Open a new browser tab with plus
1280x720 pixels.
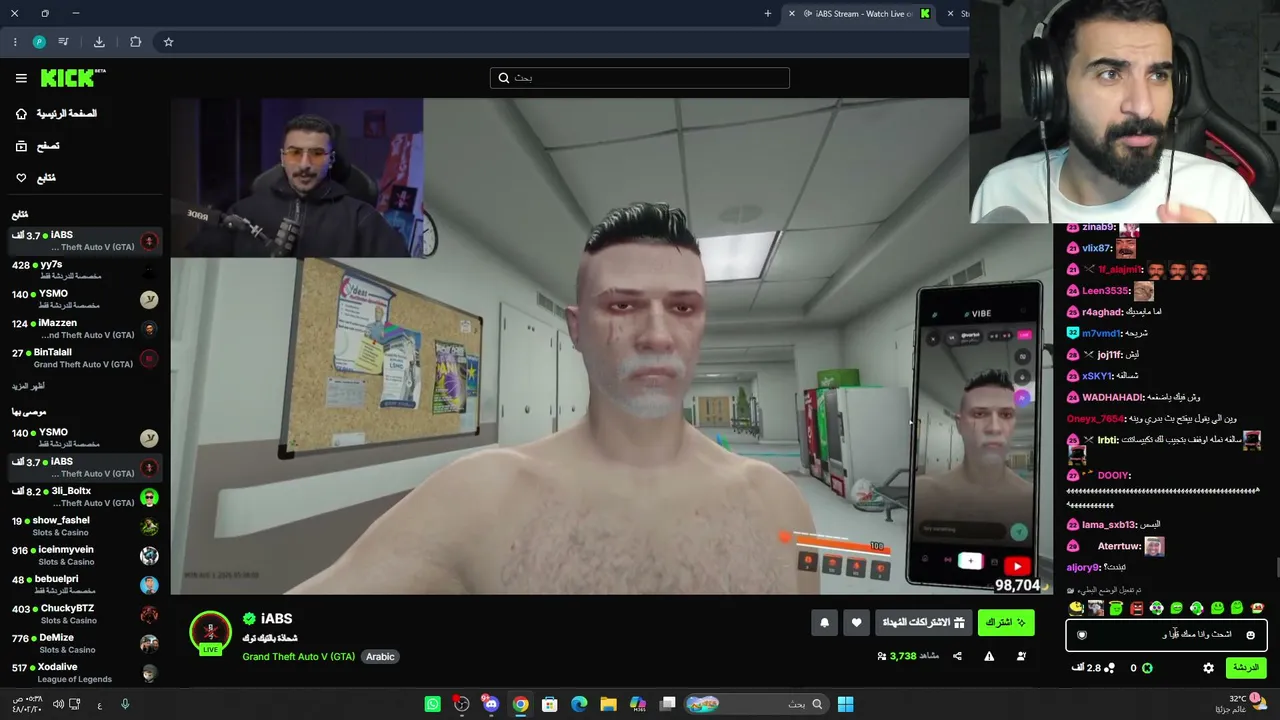(768, 14)
